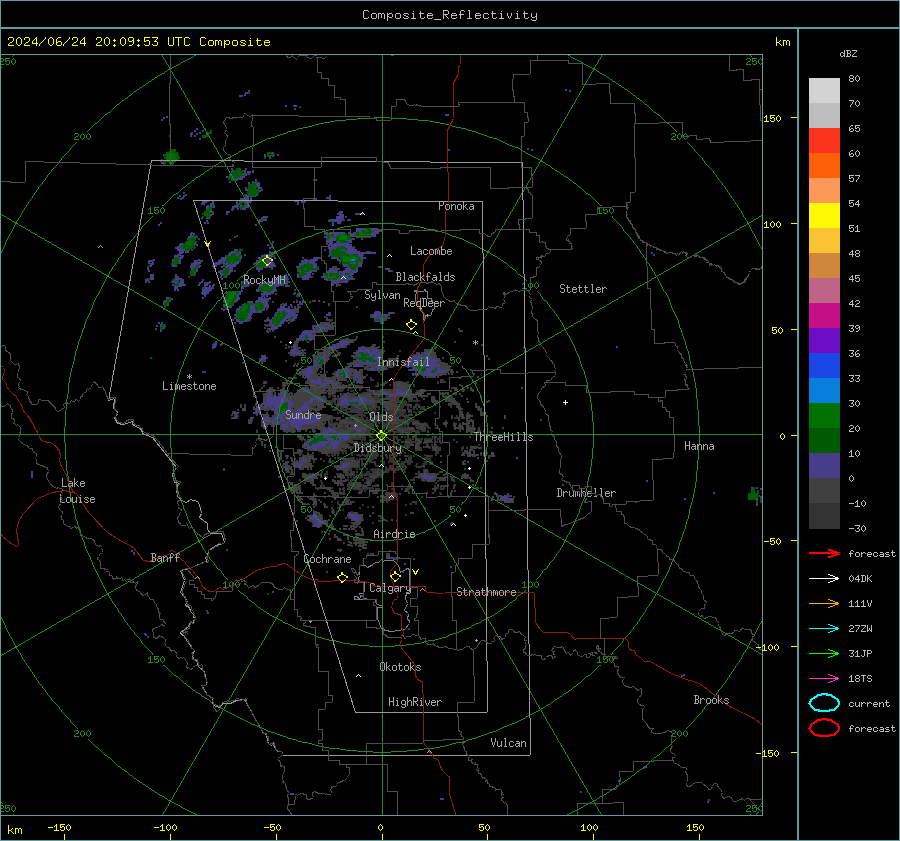The height and width of the screenshot is (841, 900).
Task: Click the dBZ legend heading
Action: (848, 53)
